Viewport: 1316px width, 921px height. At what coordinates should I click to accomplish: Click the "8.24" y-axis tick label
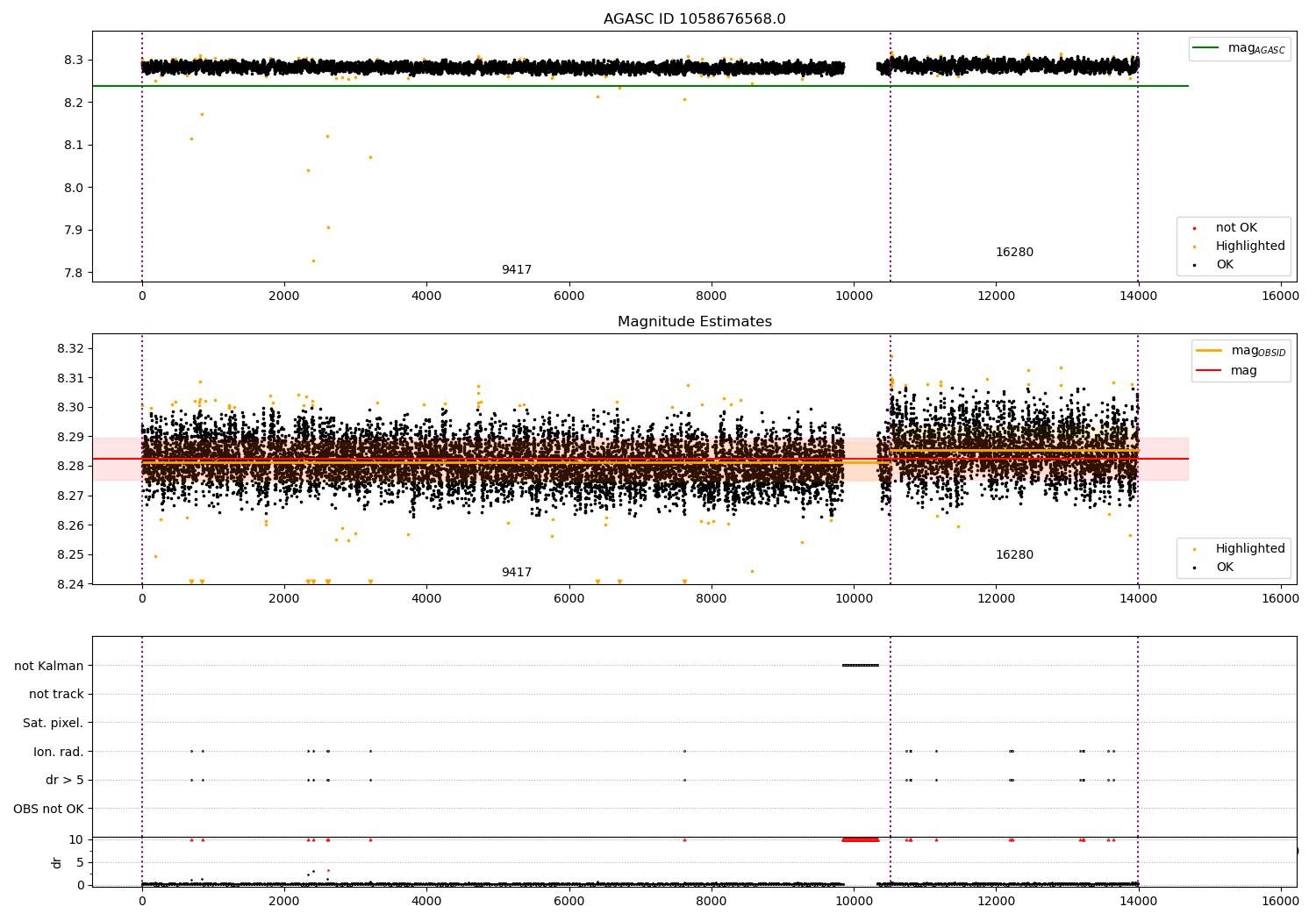click(70, 584)
